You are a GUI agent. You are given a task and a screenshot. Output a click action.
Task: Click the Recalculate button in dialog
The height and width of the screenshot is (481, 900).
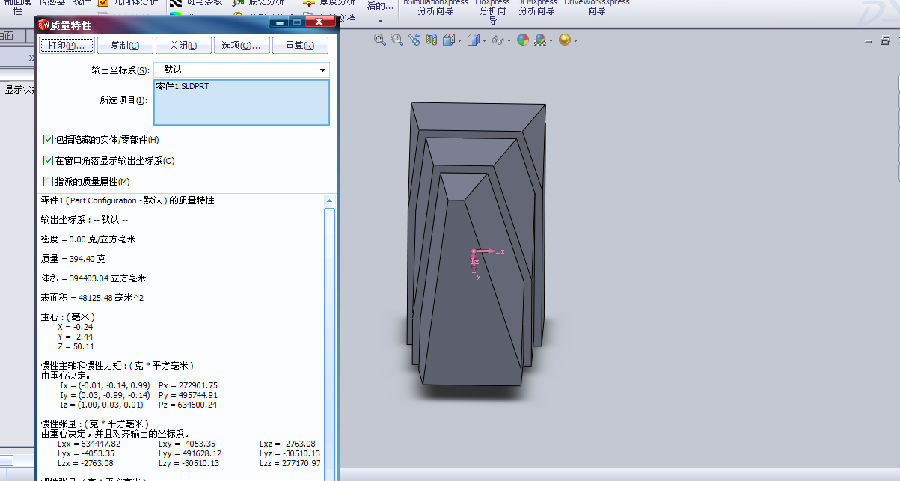pos(298,46)
